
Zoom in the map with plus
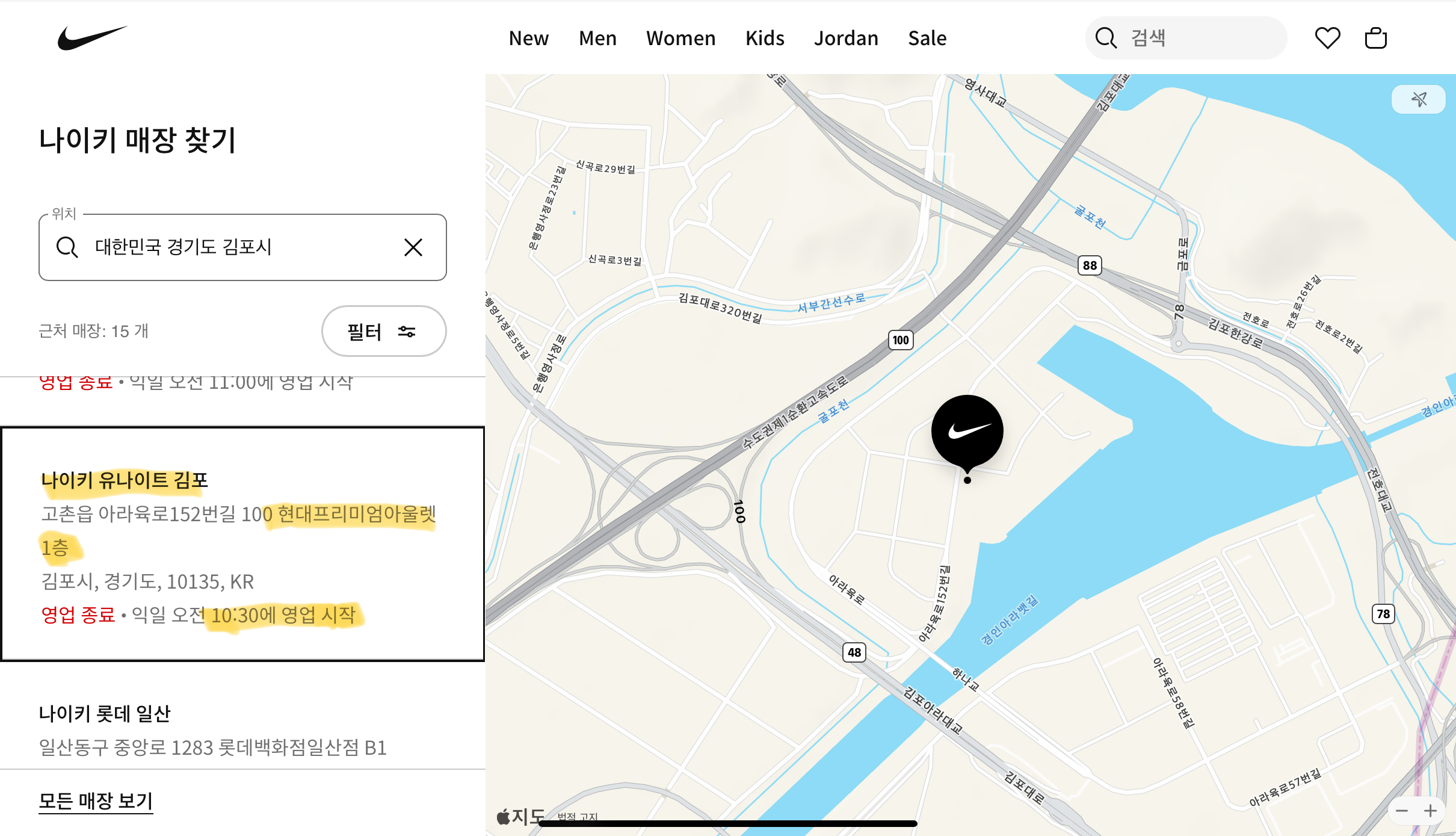coord(1431,811)
